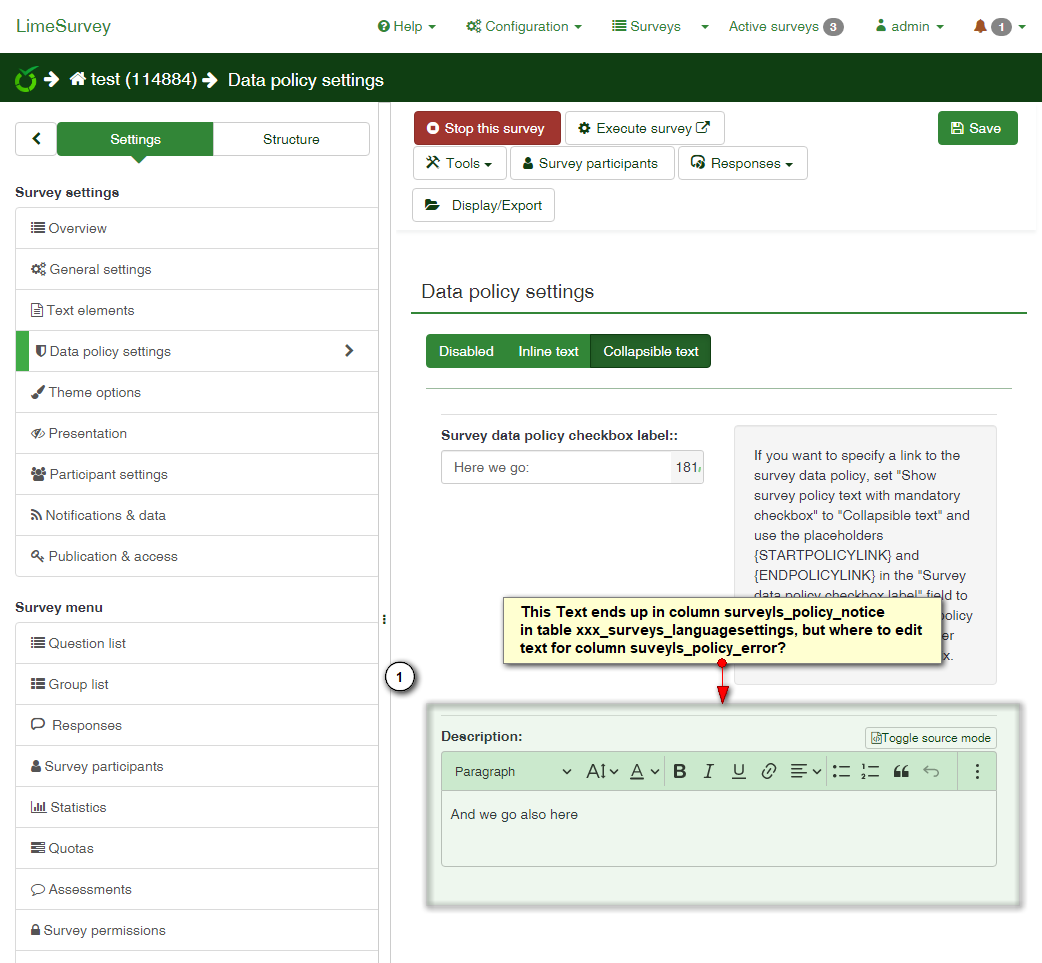This screenshot has height=963, width=1042.
Task: Apply italic formatting in the editor
Action: pyautogui.click(x=709, y=771)
